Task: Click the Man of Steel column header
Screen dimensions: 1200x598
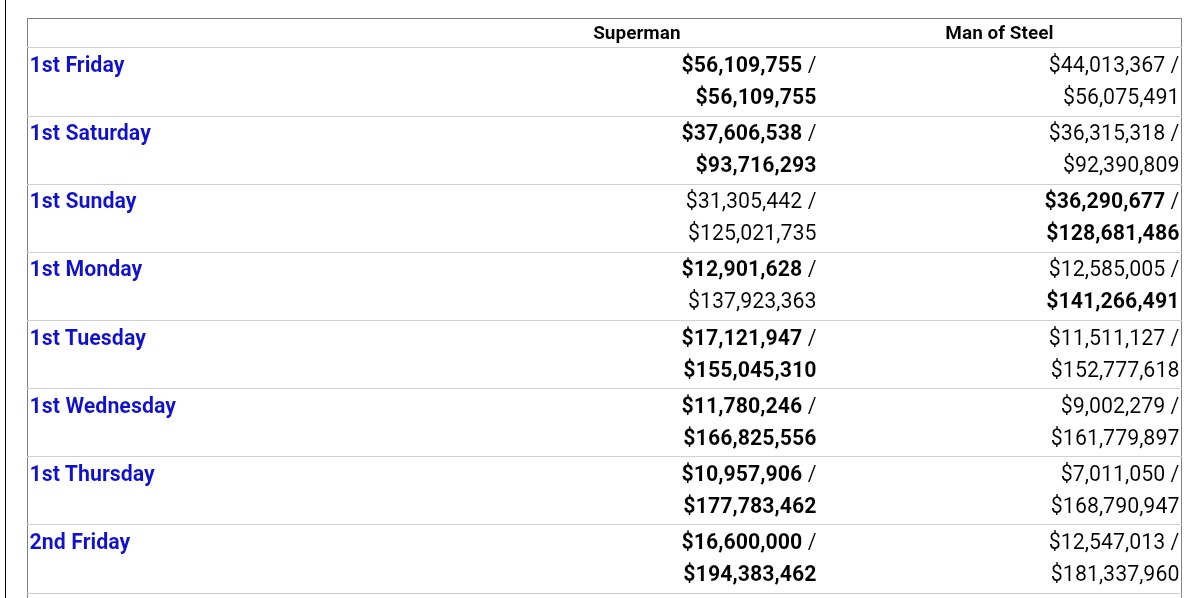Action: pyautogui.click(x=999, y=33)
